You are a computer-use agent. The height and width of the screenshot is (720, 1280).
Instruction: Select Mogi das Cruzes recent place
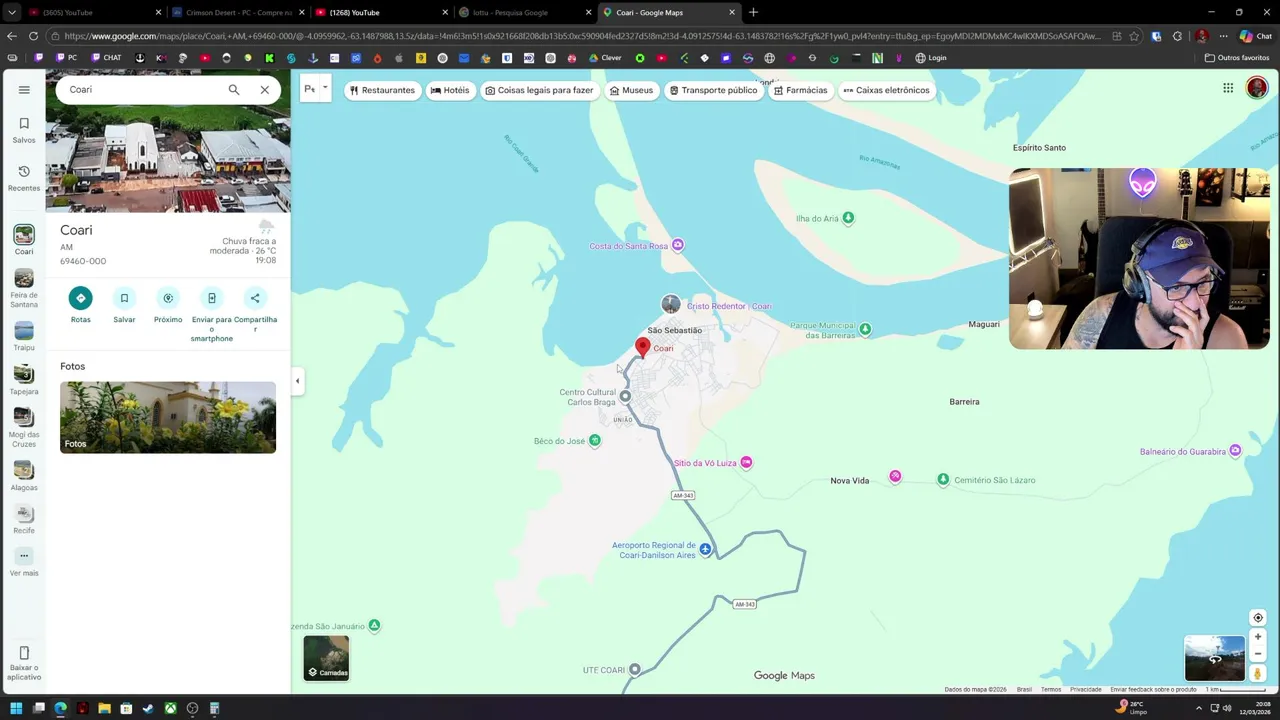click(x=24, y=428)
